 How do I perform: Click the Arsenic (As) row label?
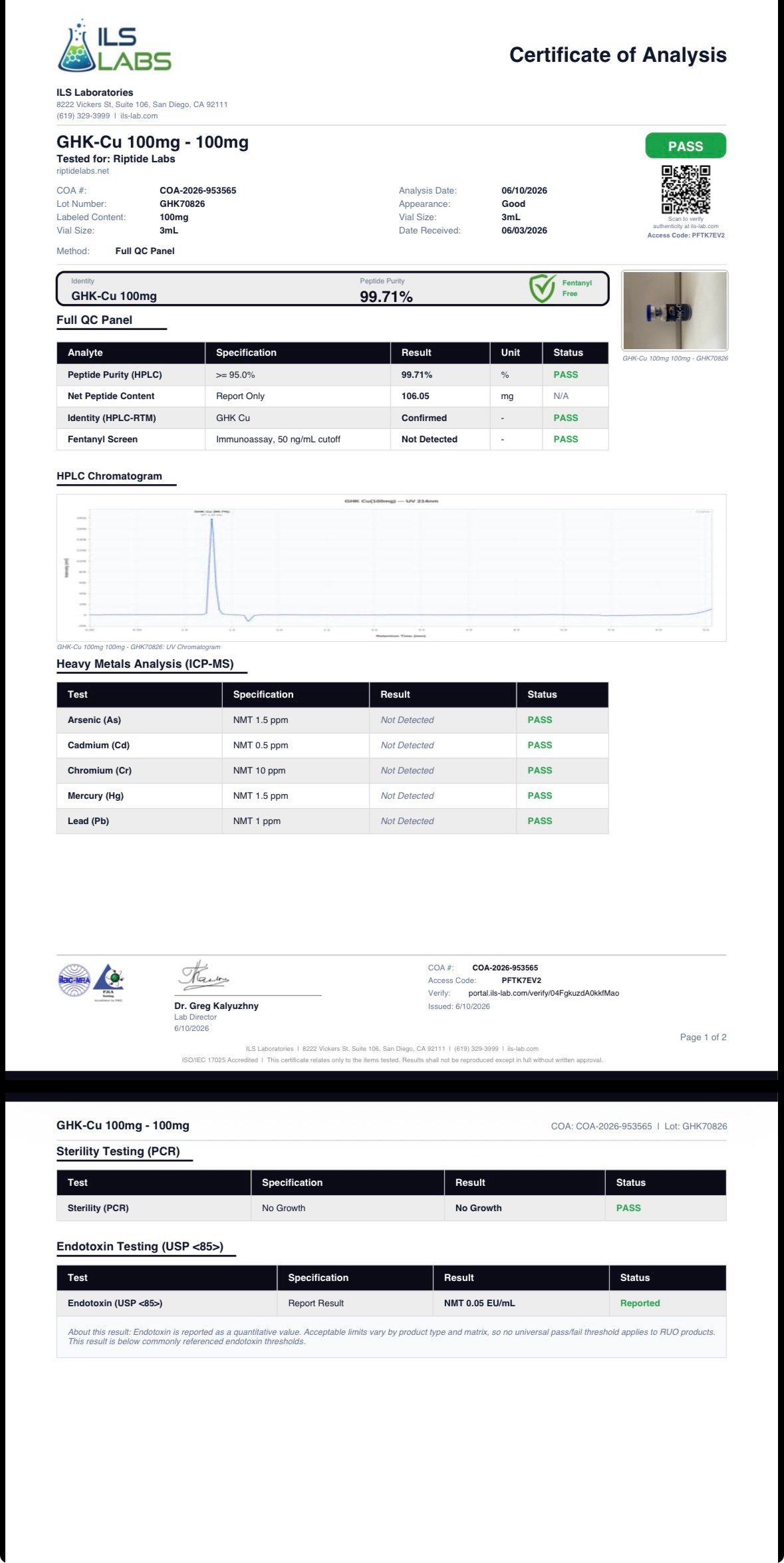point(94,720)
